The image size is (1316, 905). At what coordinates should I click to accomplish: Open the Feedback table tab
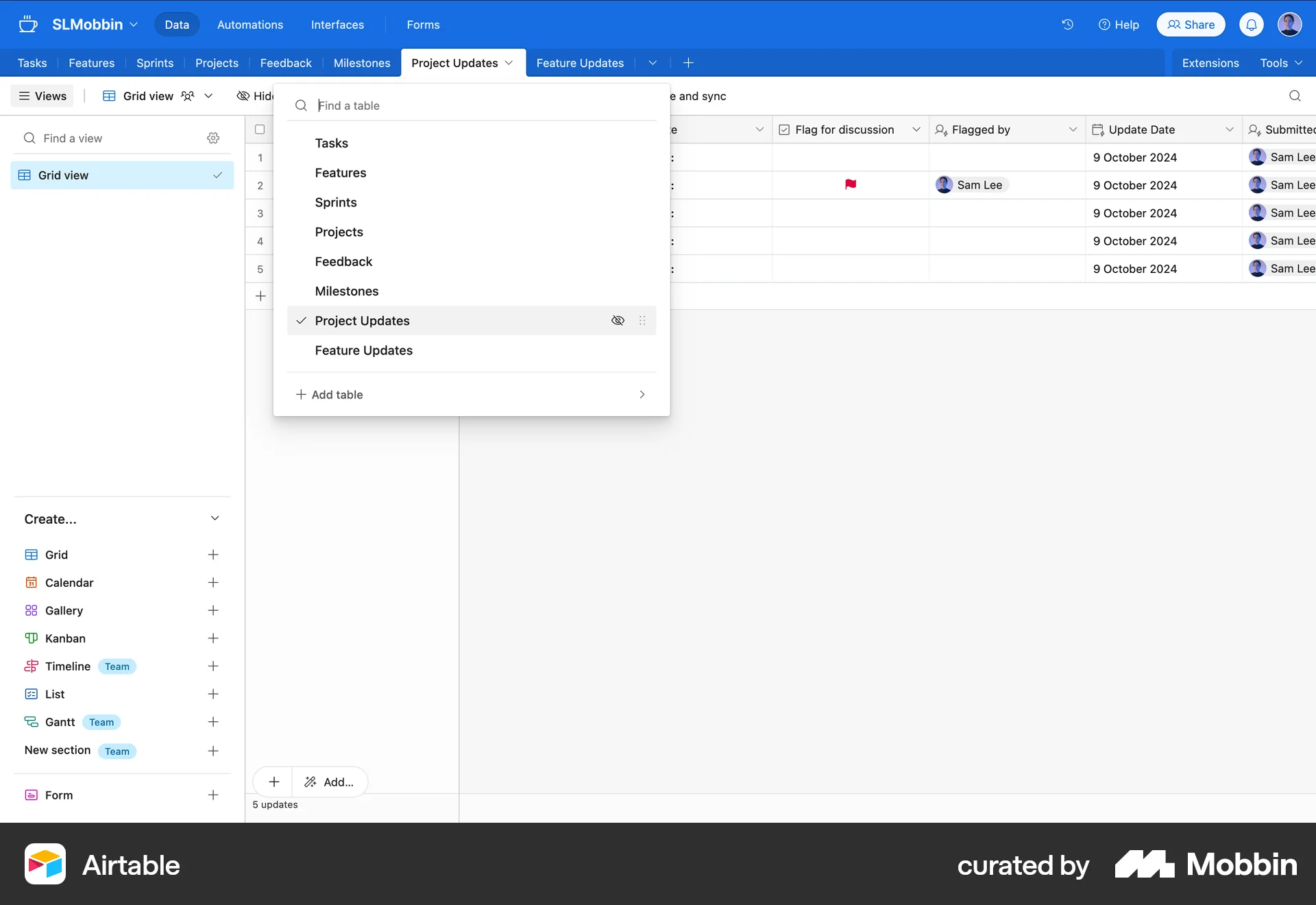point(286,62)
